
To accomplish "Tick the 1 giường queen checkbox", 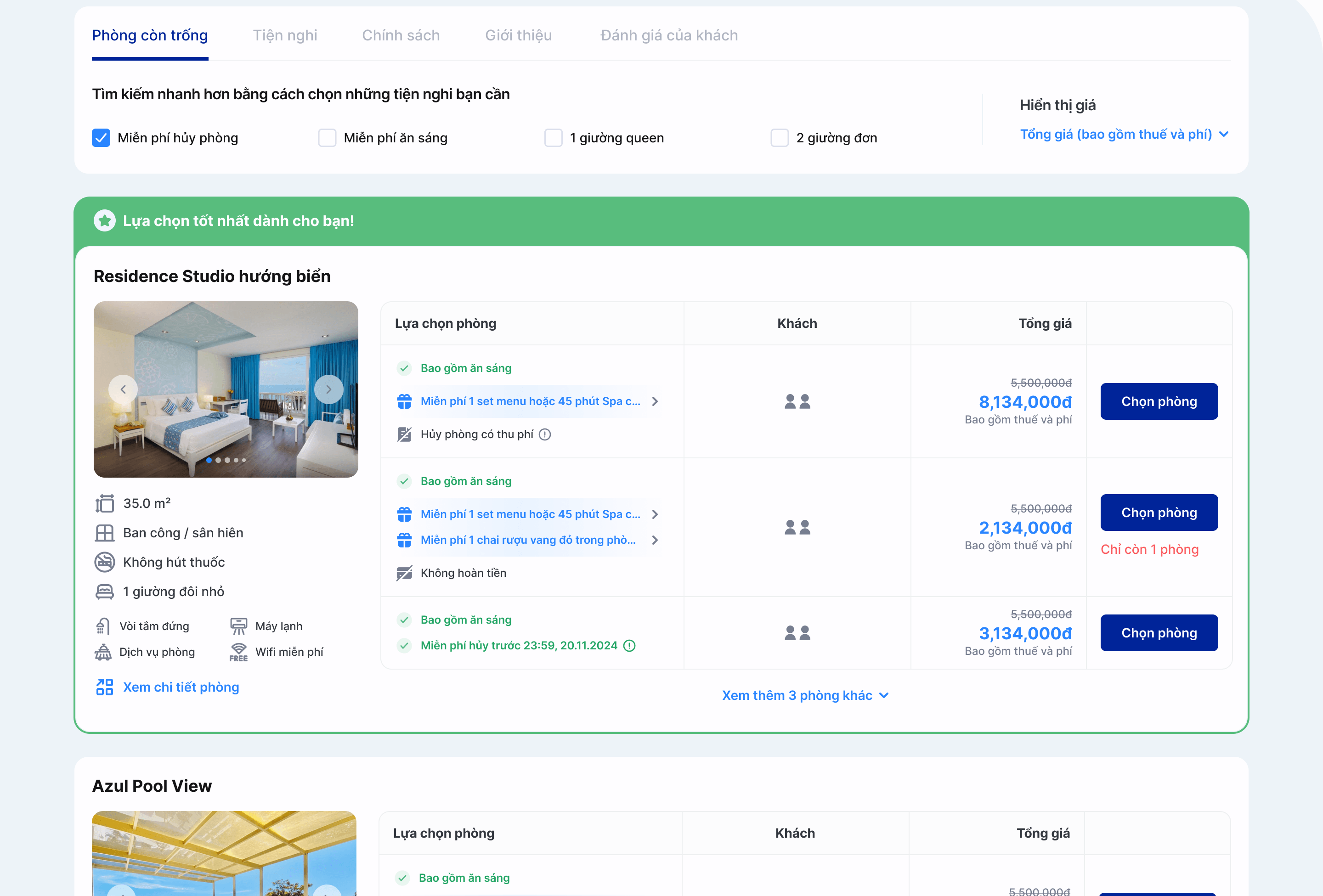I will coord(554,138).
